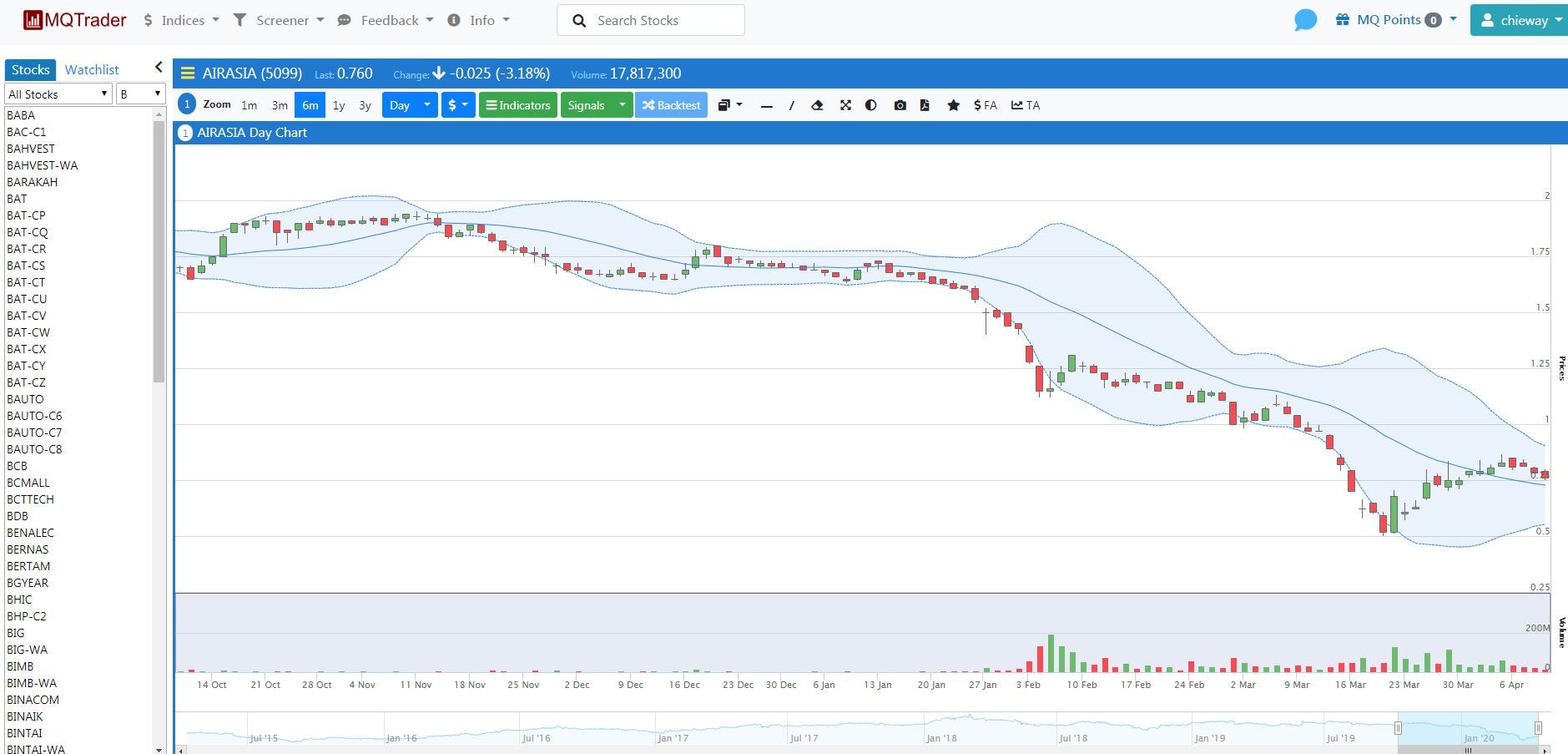The height and width of the screenshot is (754, 1568).
Task: Click the magnifier icon in the search box
Action: [x=579, y=21]
